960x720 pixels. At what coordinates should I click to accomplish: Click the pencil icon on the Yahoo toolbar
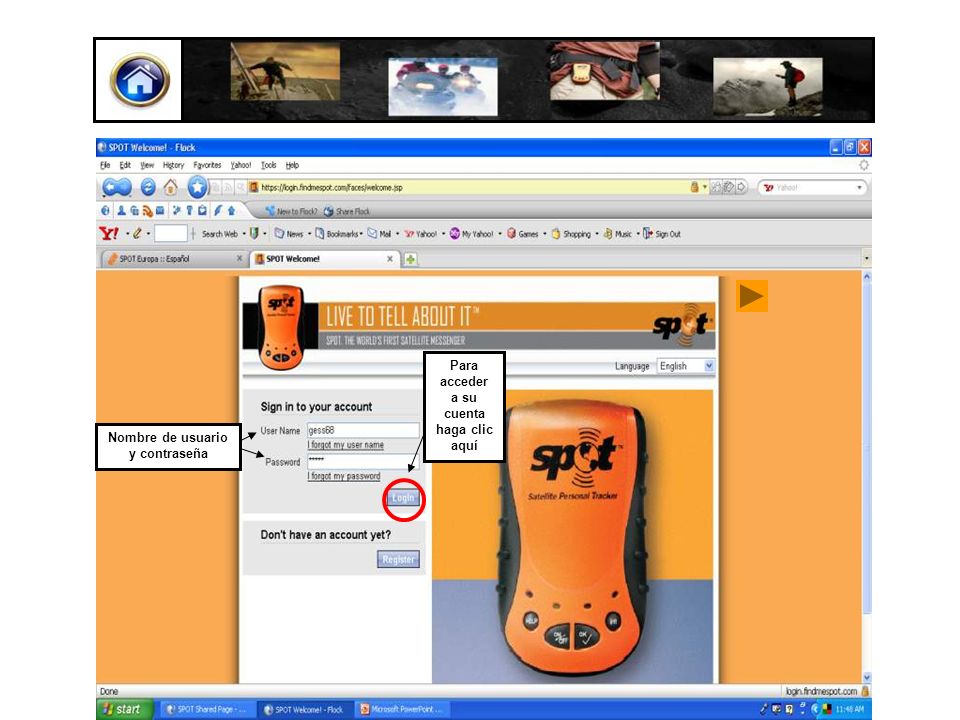click(x=137, y=233)
